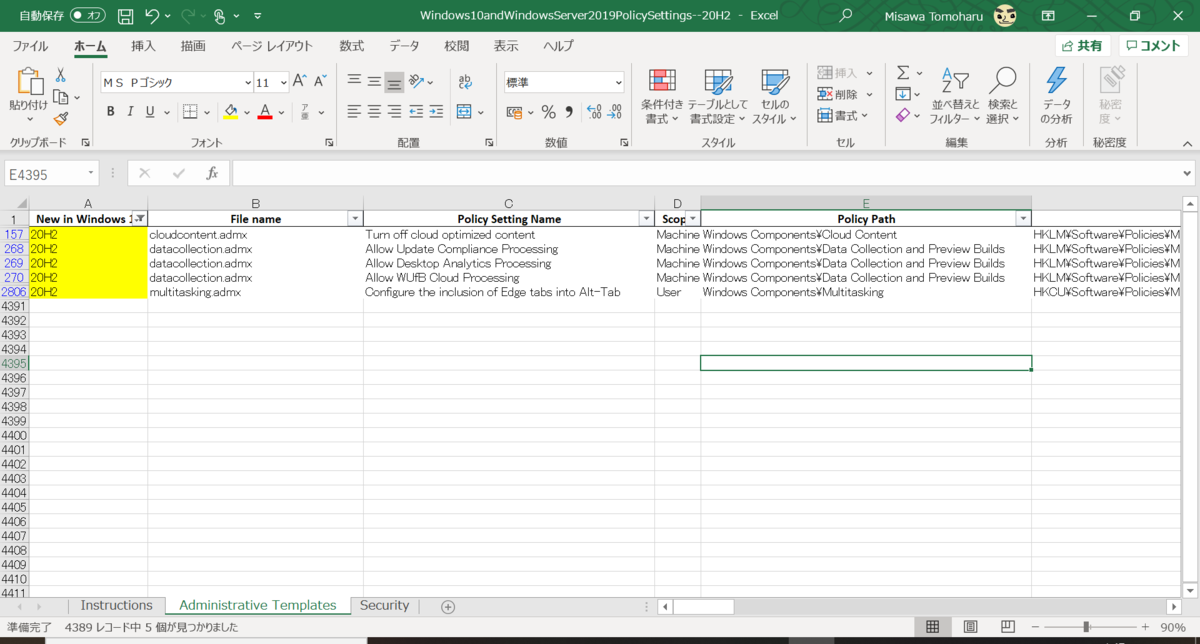Click the red font color icon
This screenshot has height=644, width=1200.
265,112
